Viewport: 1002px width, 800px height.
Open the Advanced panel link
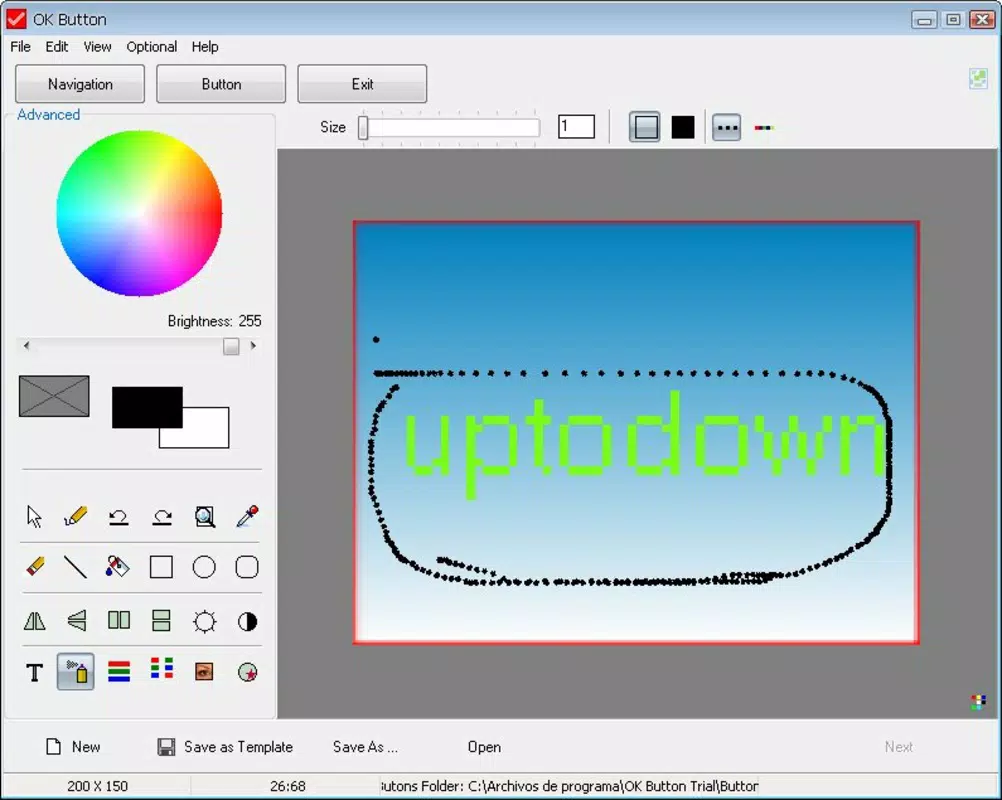[x=49, y=114]
